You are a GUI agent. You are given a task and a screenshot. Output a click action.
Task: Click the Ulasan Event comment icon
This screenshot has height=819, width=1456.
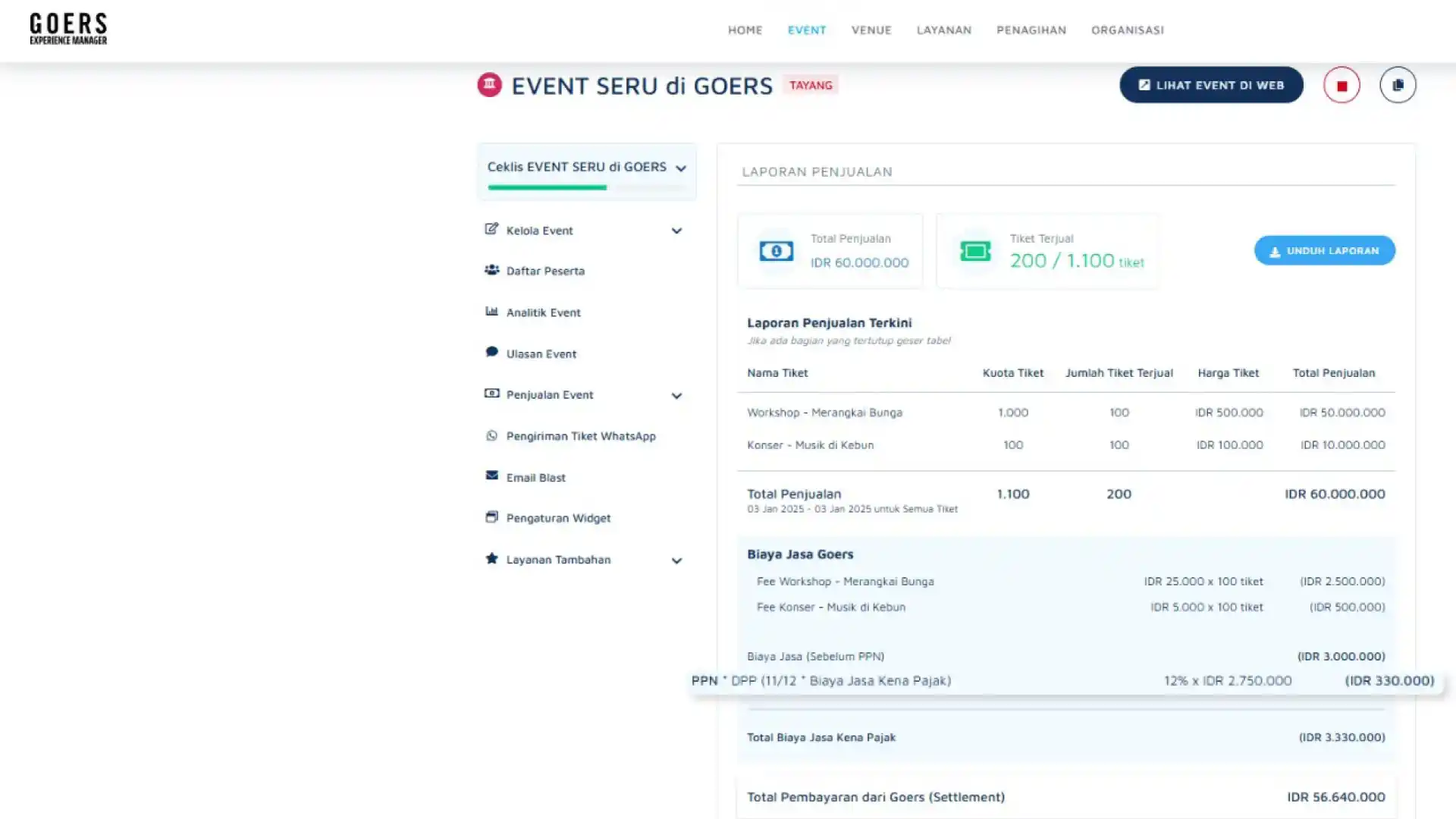pyautogui.click(x=491, y=352)
